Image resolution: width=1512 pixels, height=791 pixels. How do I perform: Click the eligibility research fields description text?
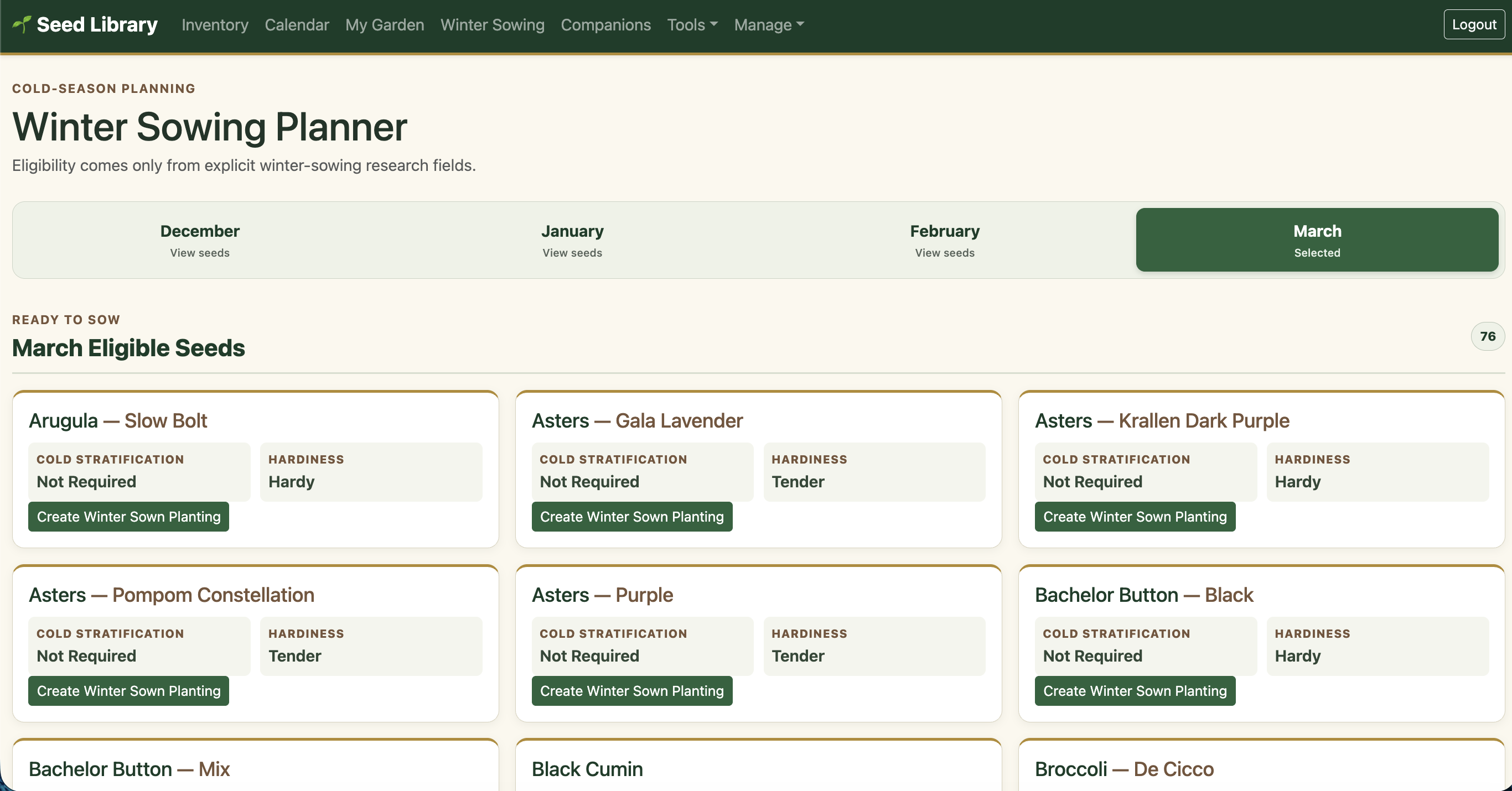coord(244,165)
